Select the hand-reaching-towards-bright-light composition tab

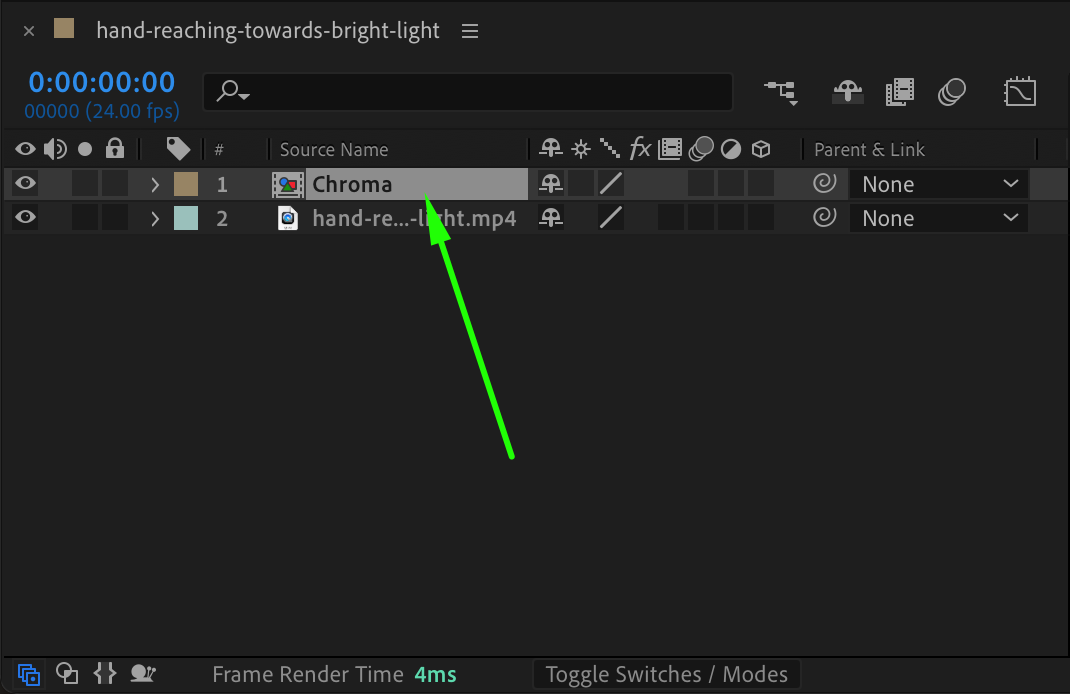point(267,31)
